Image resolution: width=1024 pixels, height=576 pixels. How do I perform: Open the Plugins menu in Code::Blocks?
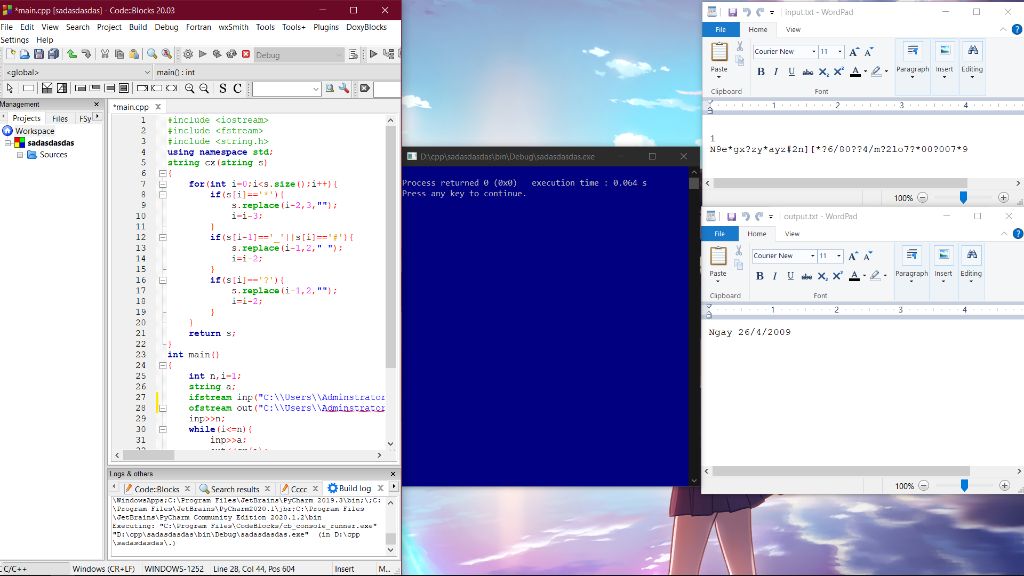(325, 27)
